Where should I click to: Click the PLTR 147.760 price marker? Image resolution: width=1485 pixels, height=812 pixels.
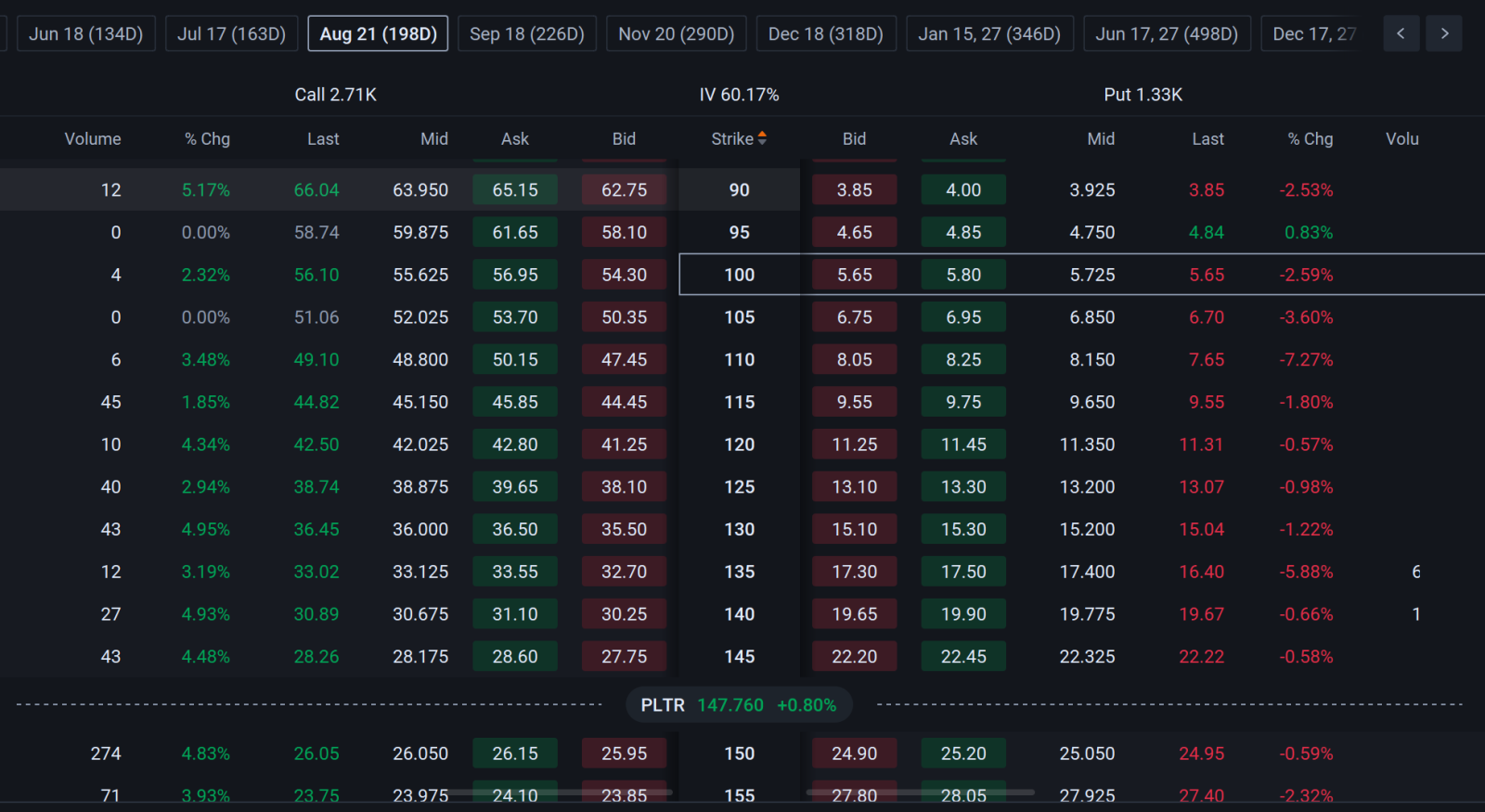pyautogui.click(x=739, y=705)
